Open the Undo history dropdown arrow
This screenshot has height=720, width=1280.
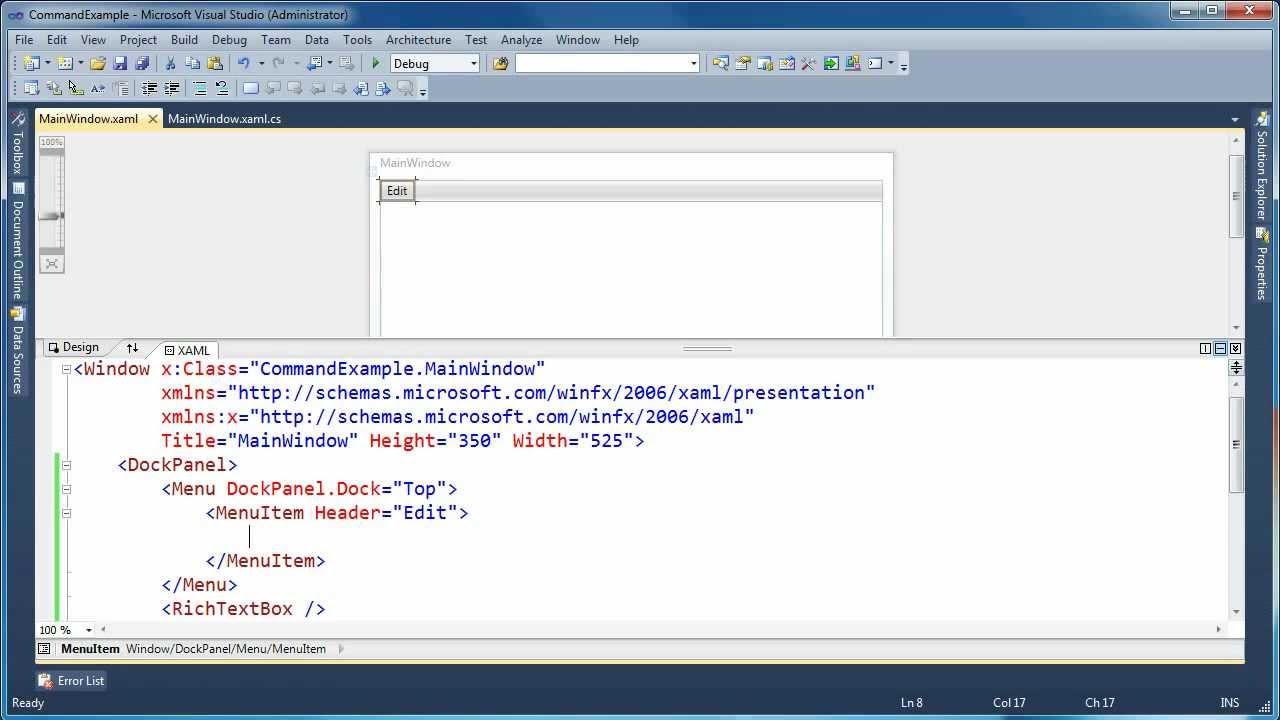point(261,63)
